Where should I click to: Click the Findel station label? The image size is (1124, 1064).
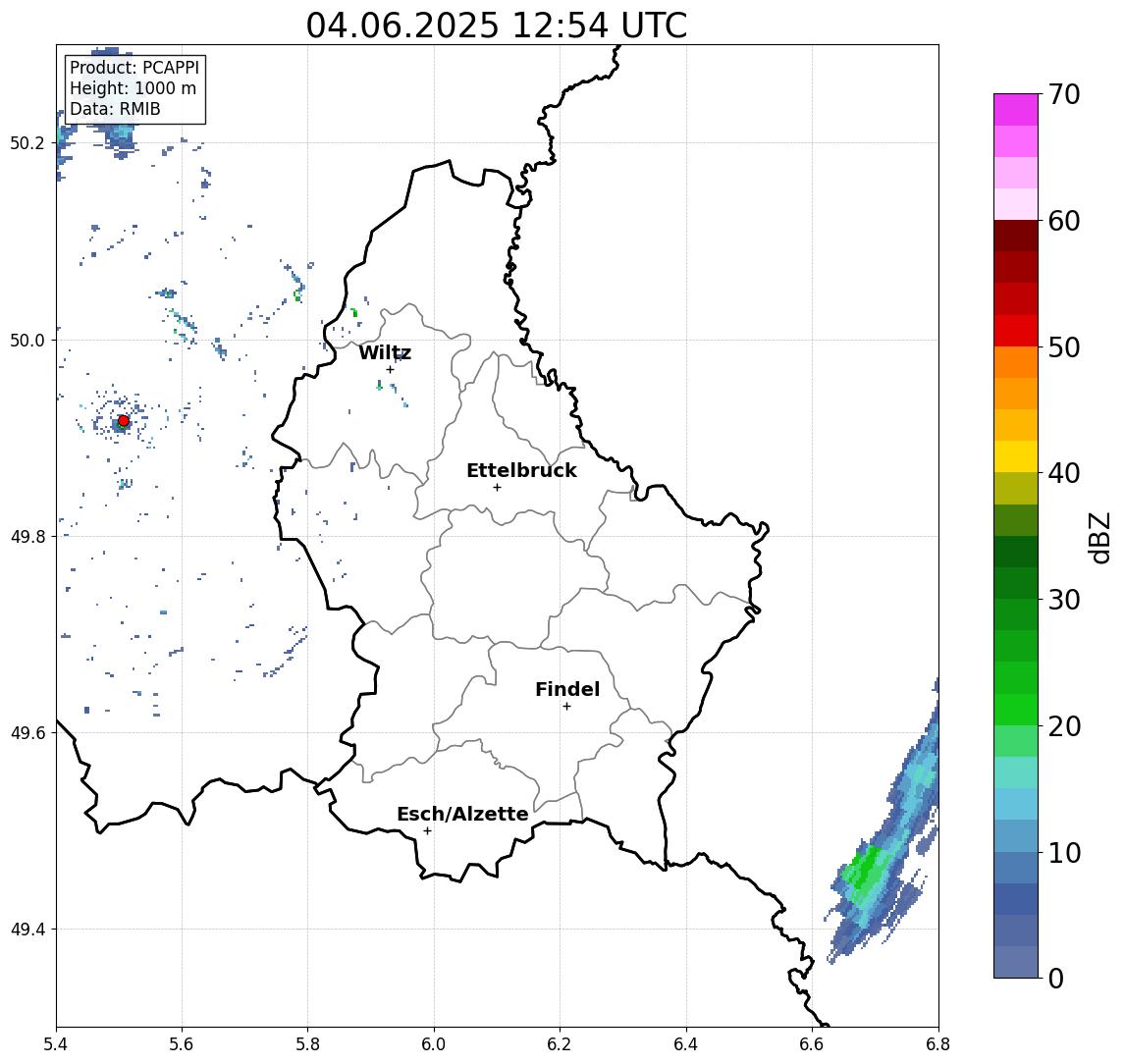click(567, 689)
